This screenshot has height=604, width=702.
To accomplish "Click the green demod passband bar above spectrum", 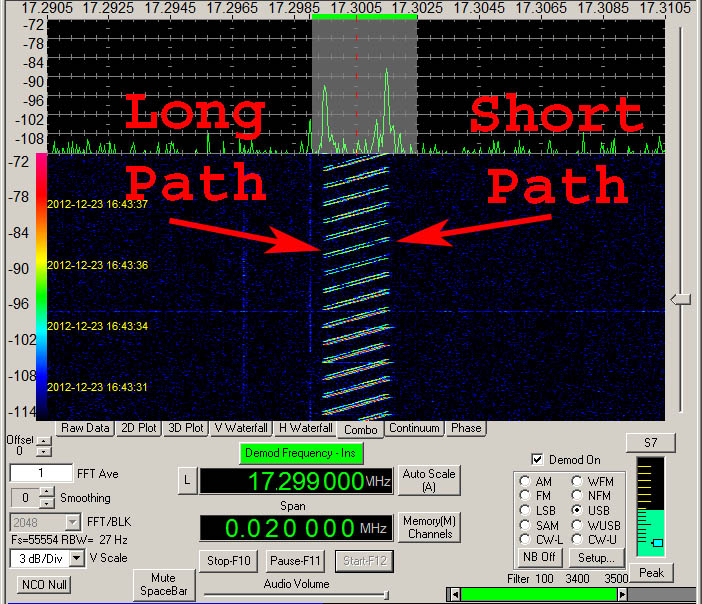I will coord(364,17).
